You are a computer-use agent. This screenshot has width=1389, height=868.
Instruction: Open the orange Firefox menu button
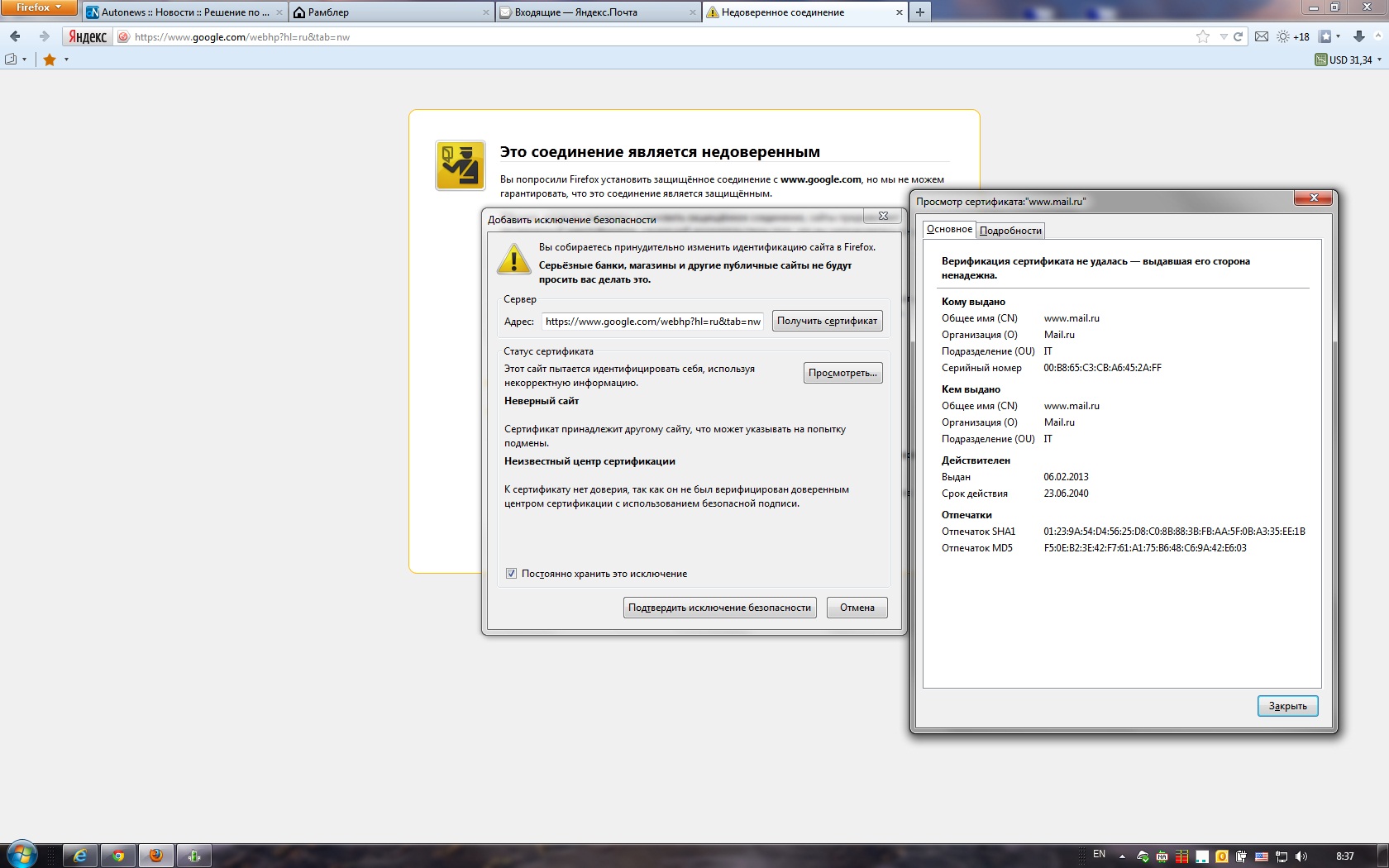[x=38, y=7]
